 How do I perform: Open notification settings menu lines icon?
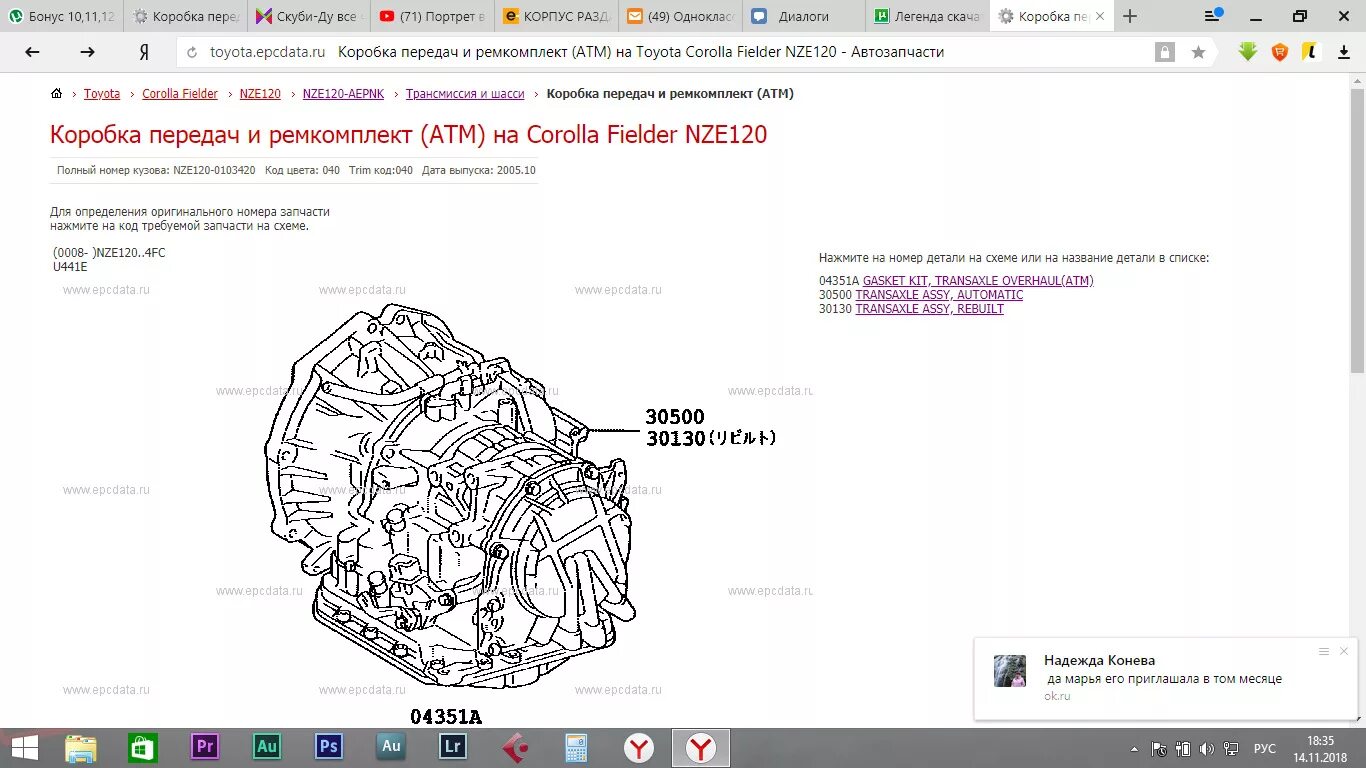(x=1324, y=651)
